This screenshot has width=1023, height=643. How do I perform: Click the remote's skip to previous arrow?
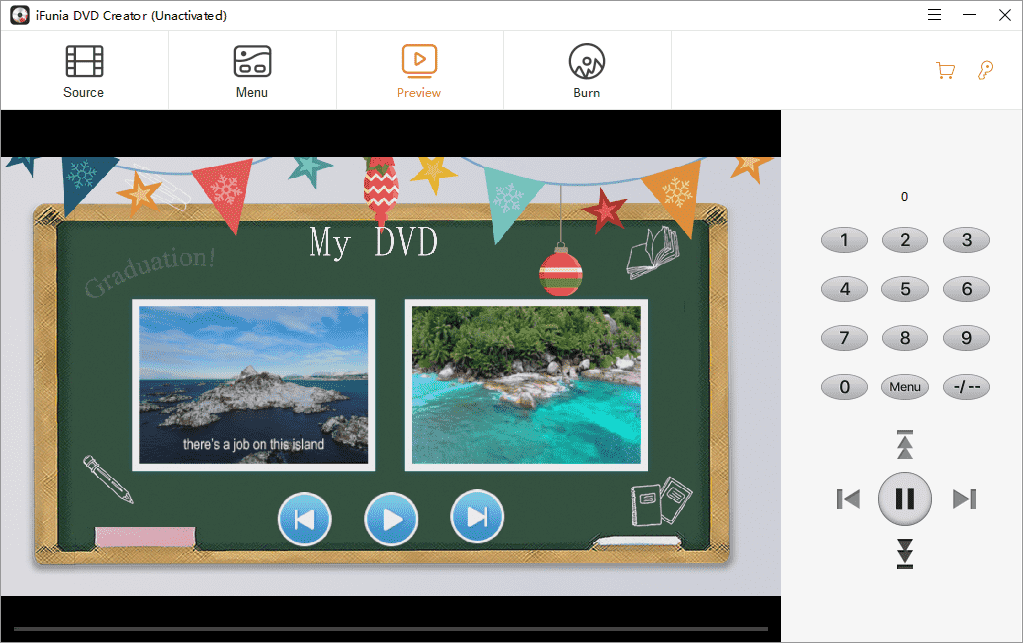pyautogui.click(x=848, y=498)
